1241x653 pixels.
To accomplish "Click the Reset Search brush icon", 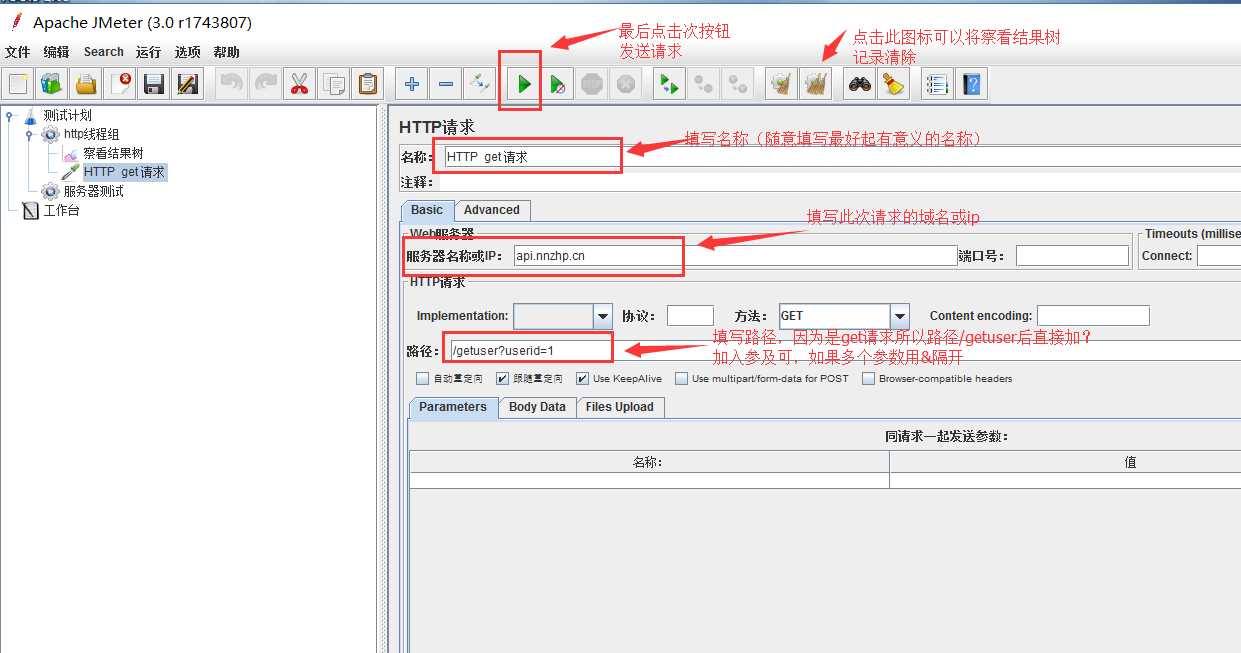I will (893, 84).
